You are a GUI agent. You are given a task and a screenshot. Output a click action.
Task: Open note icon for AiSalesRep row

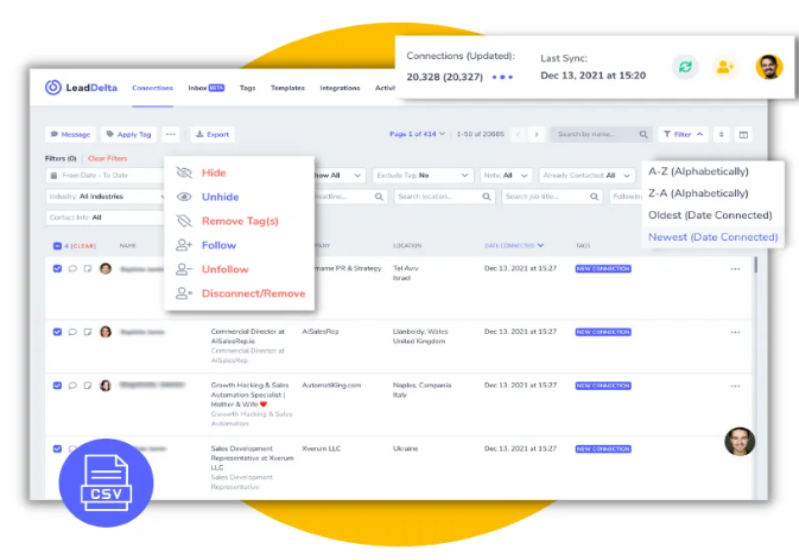point(88,332)
